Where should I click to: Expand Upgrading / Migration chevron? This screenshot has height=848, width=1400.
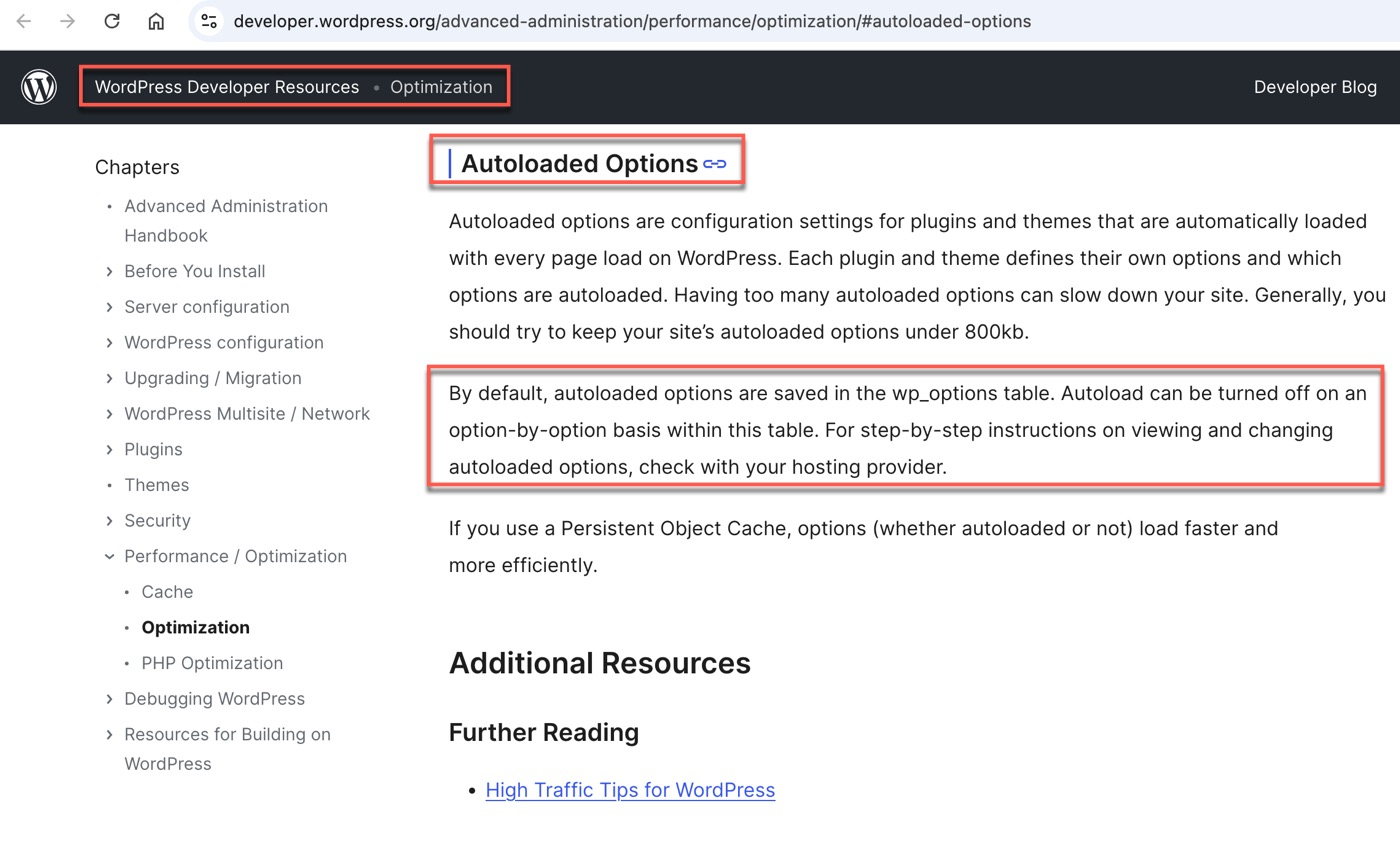coord(109,378)
